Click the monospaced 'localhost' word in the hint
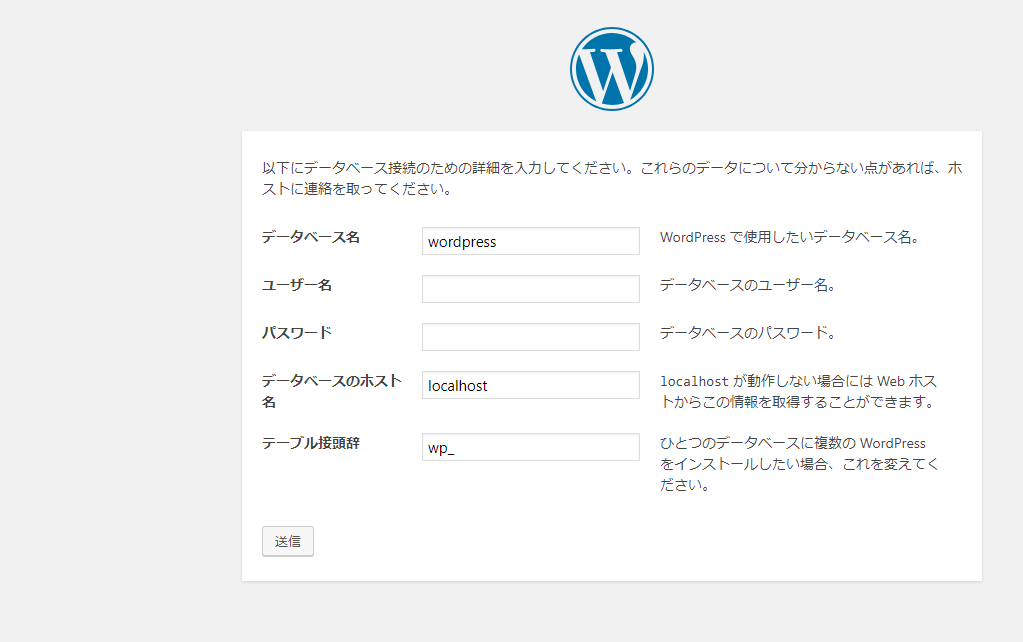This screenshot has width=1023, height=642. coord(695,382)
